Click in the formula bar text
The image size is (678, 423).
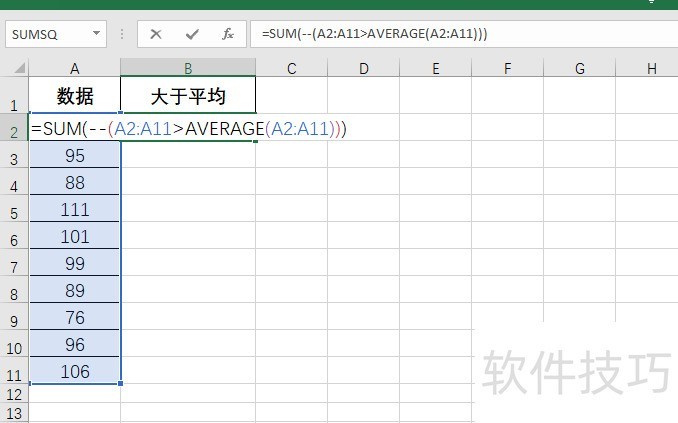374,34
